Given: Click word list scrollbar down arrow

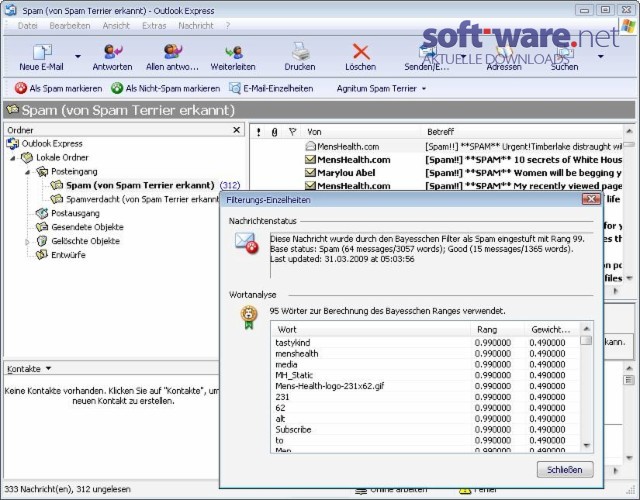Looking at the screenshot, I should 587,445.
